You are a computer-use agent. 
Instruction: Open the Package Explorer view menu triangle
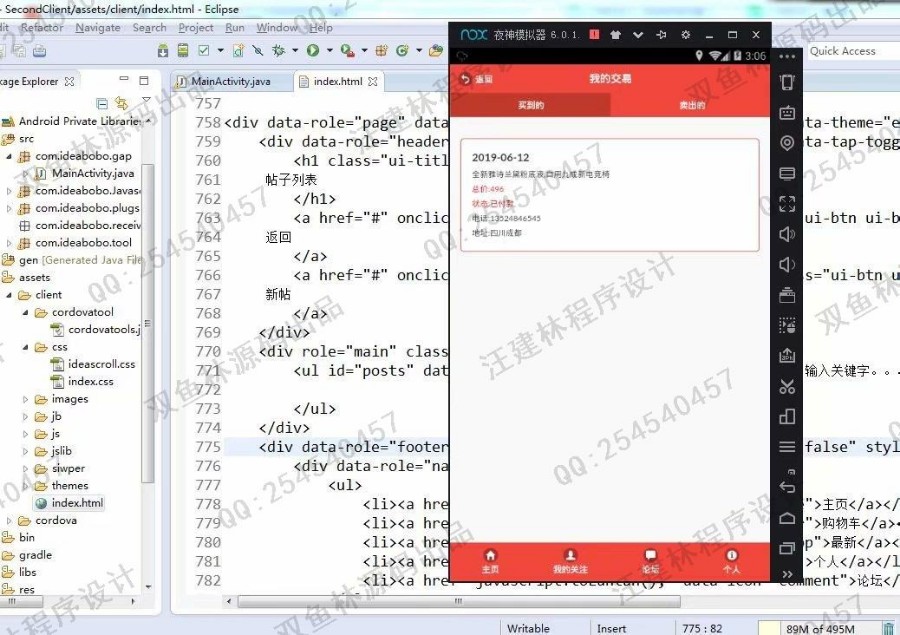146,100
